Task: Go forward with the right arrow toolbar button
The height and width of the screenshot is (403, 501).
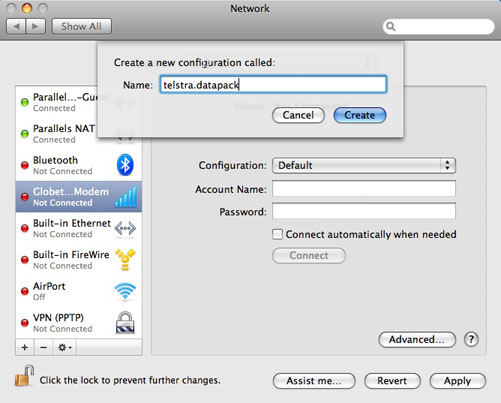Action: click(x=35, y=26)
